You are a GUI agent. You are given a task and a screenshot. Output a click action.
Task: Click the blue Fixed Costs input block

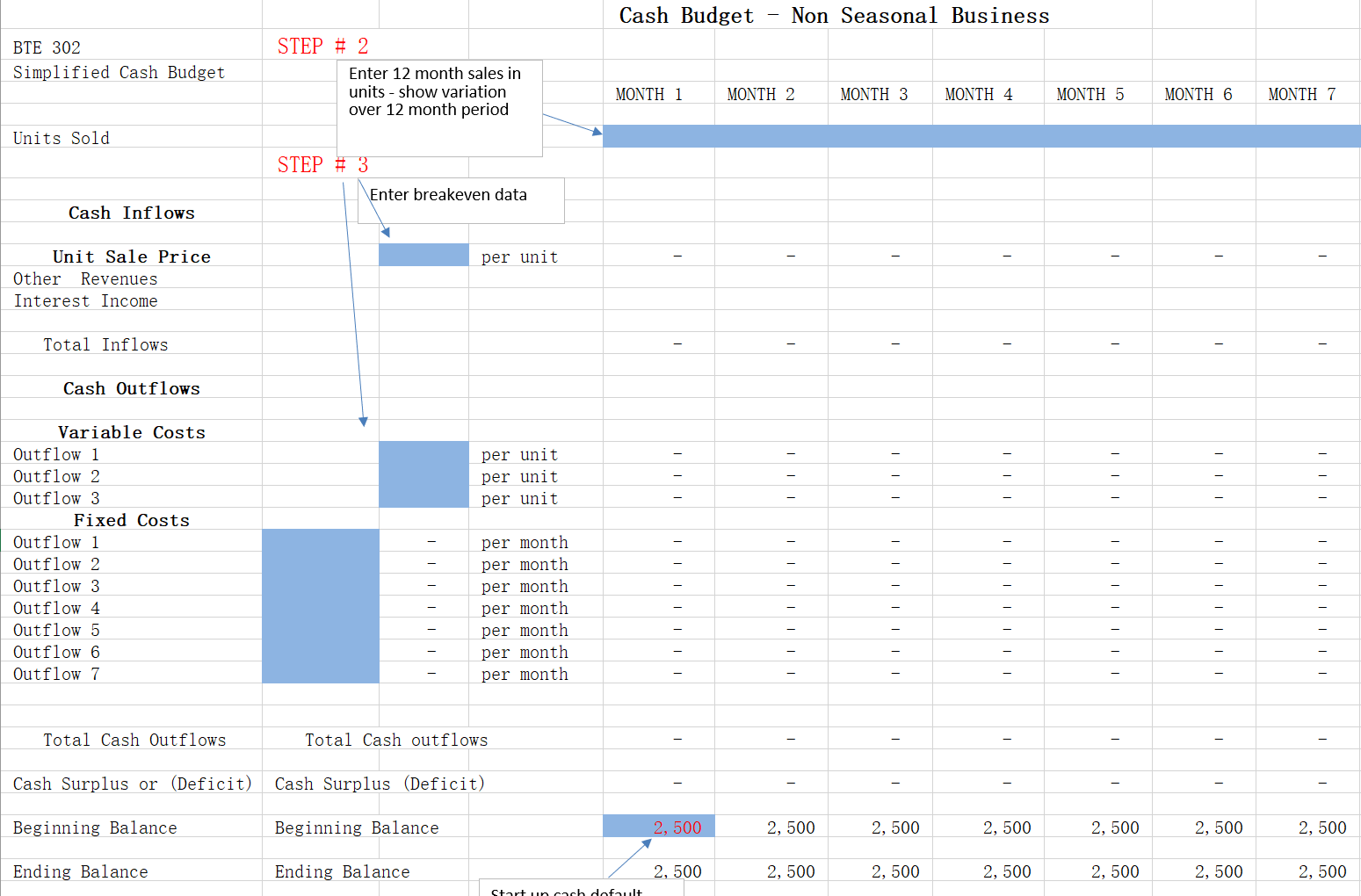coord(320,606)
